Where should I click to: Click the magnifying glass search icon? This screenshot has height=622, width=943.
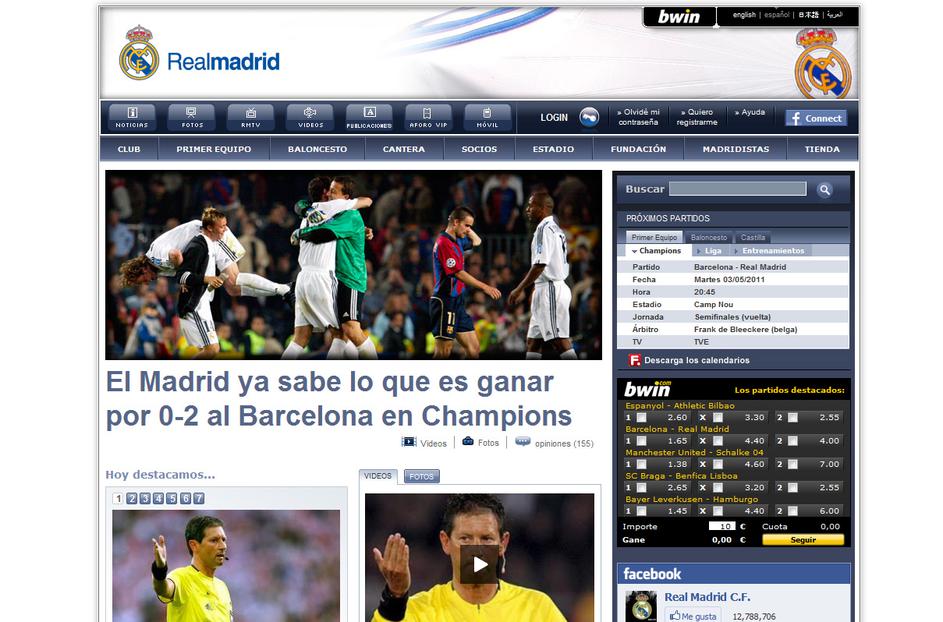click(824, 188)
